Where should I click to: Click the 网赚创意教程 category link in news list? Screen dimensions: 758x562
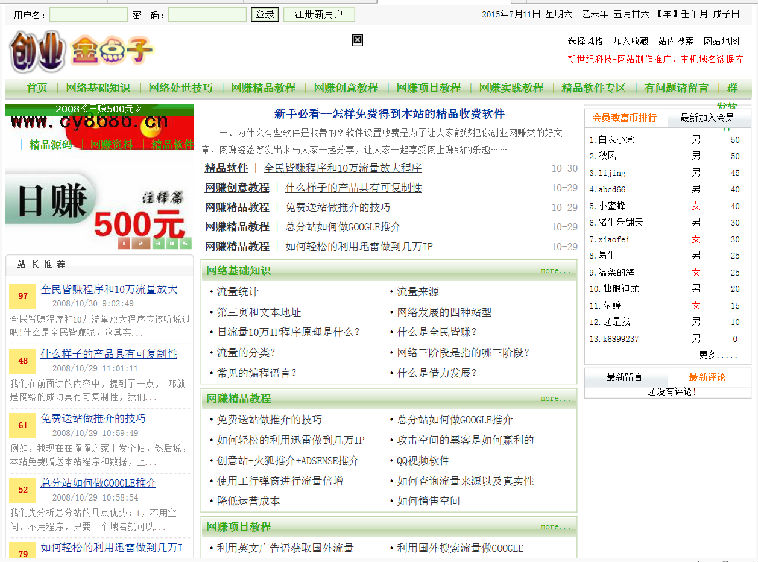(x=237, y=187)
